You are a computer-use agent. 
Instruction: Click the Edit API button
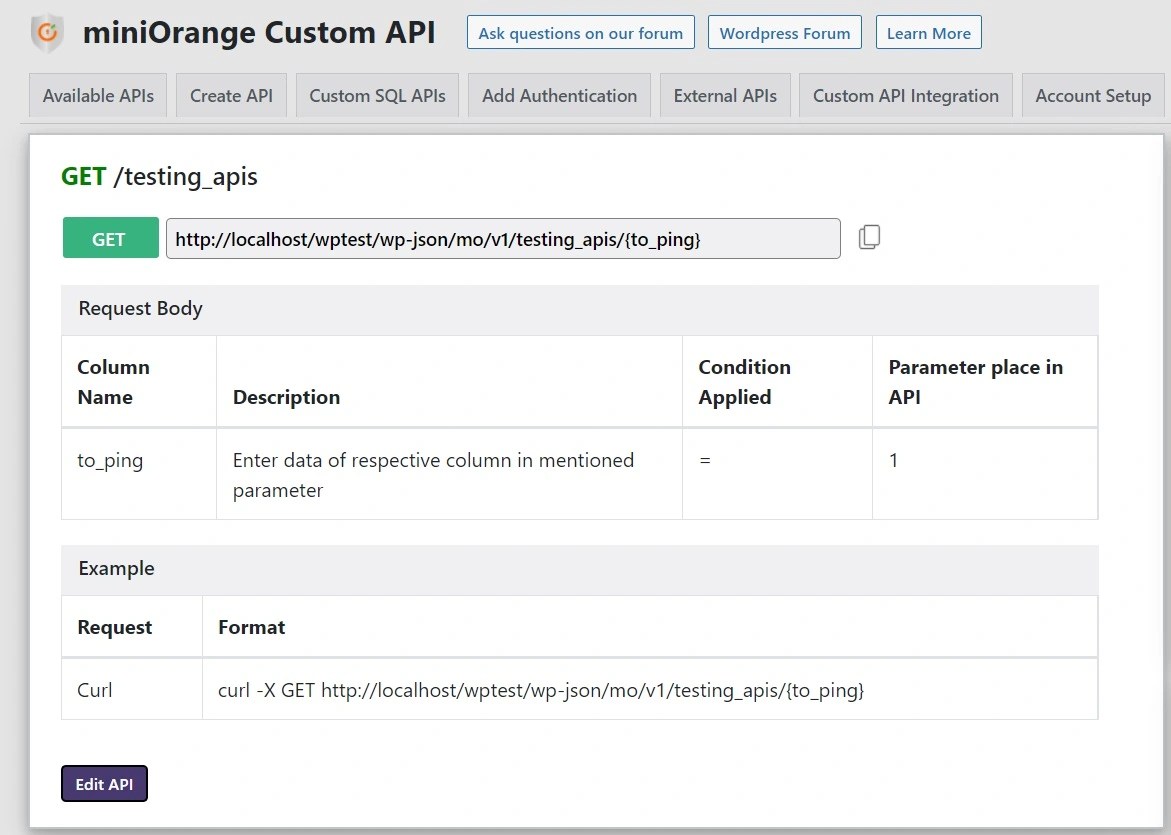pyautogui.click(x=104, y=783)
